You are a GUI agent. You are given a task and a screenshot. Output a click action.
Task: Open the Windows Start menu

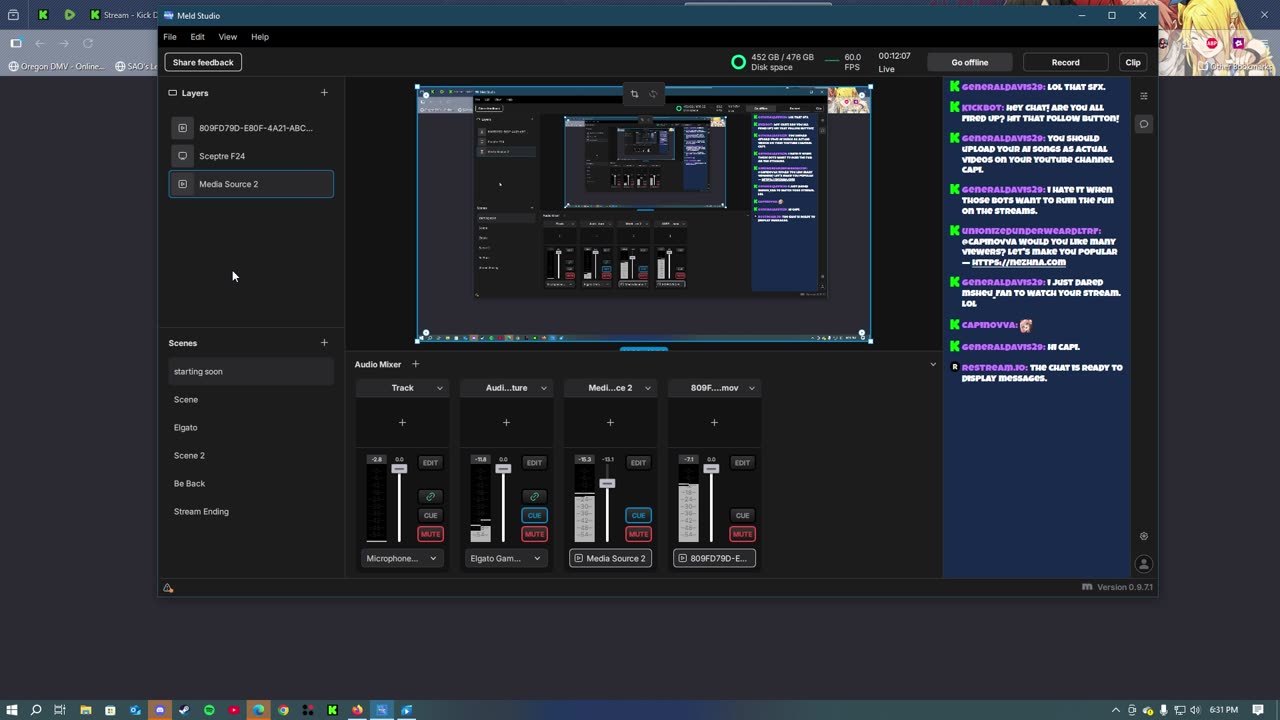[x=11, y=710]
